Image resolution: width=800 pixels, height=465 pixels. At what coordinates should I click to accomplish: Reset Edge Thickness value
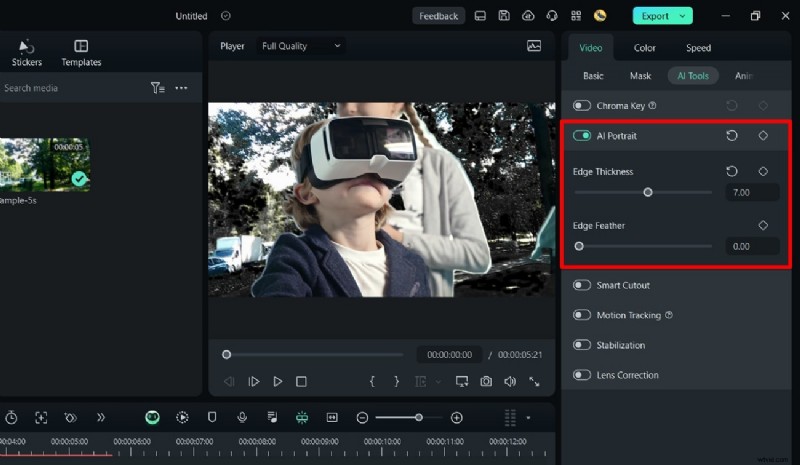coord(732,172)
